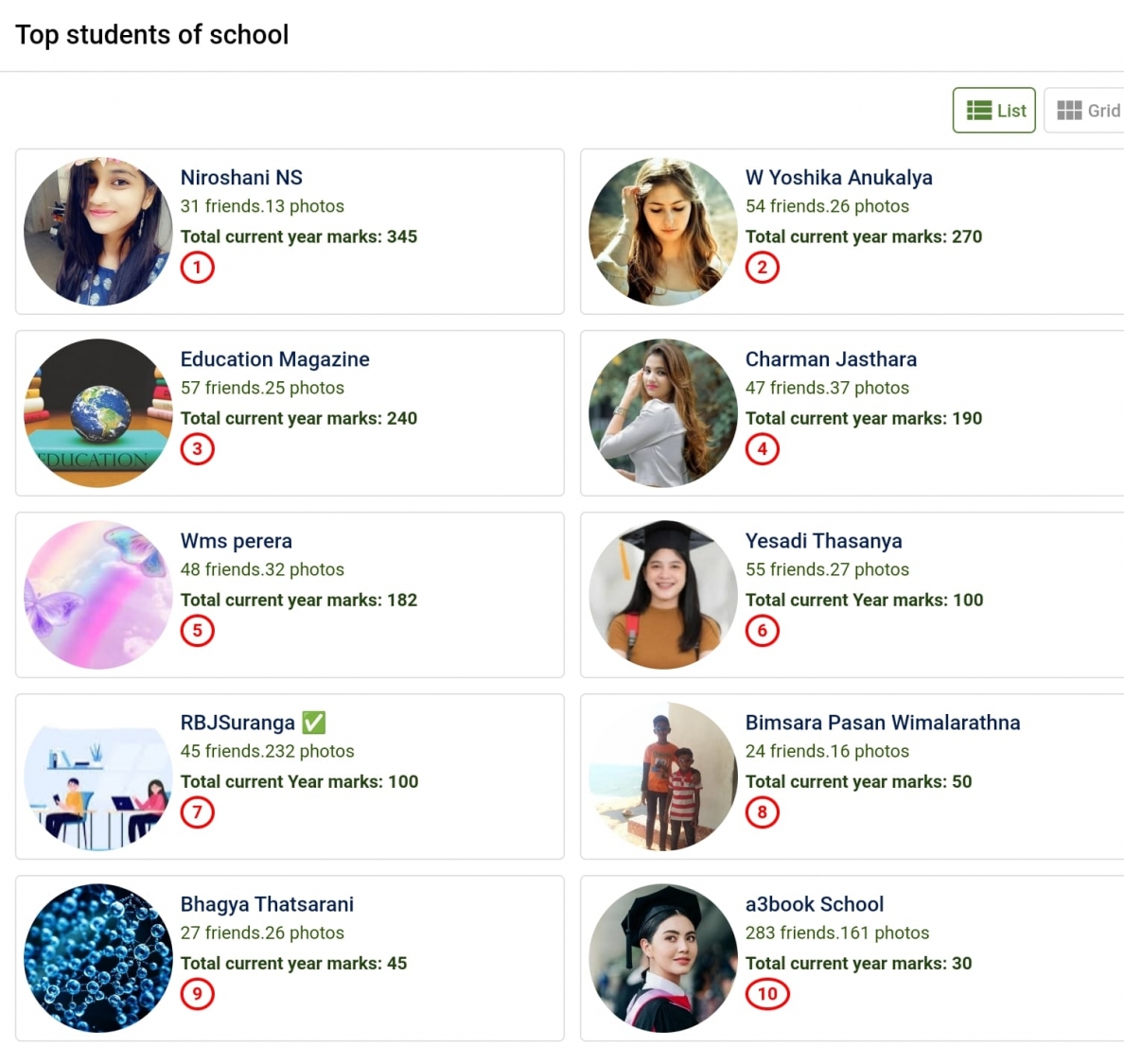Click rank 9 badge under Bhagya Thatsarani
1124x1064 pixels.
pyautogui.click(x=198, y=994)
